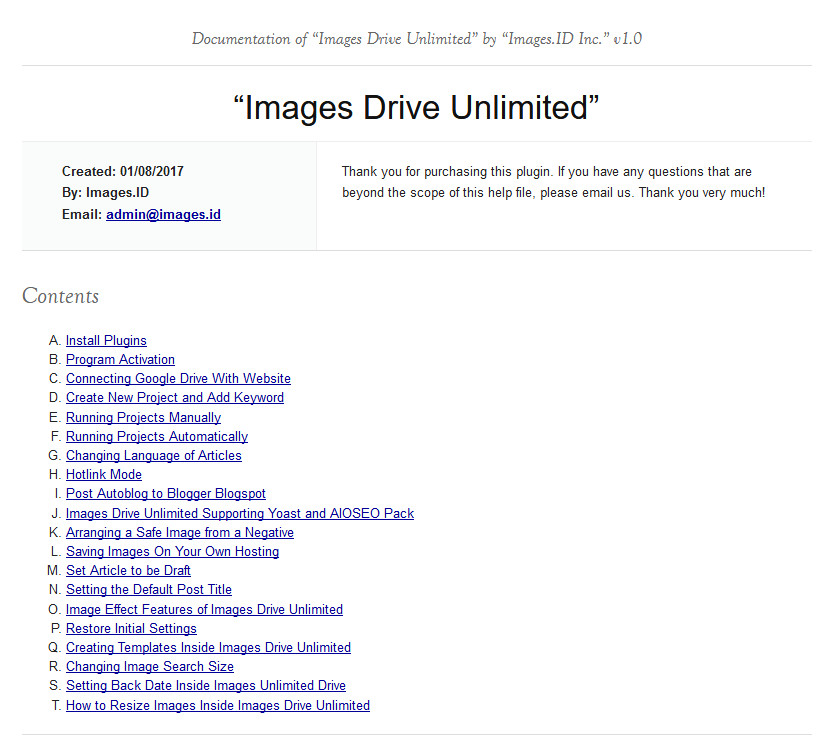Jump to Restore Initial Settings
This screenshot has height=755, width=833.
tap(131, 629)
